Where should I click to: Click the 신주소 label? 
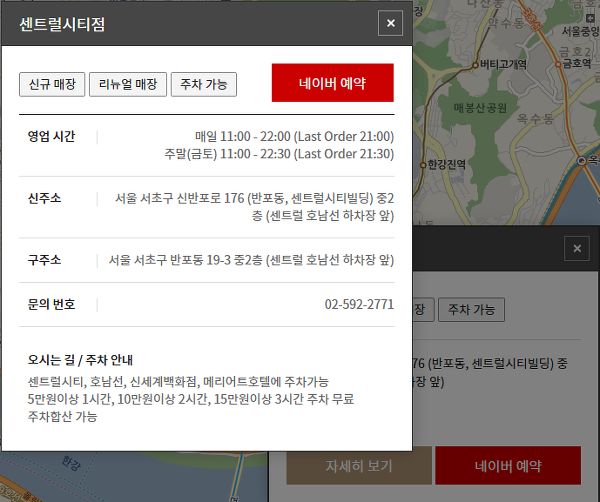click(44, 198)
